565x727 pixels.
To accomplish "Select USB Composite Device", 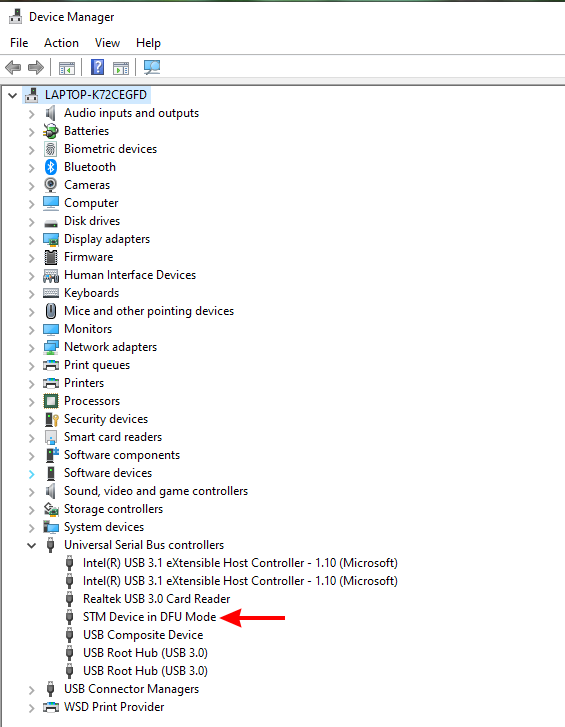I will [x=143, y=635].
